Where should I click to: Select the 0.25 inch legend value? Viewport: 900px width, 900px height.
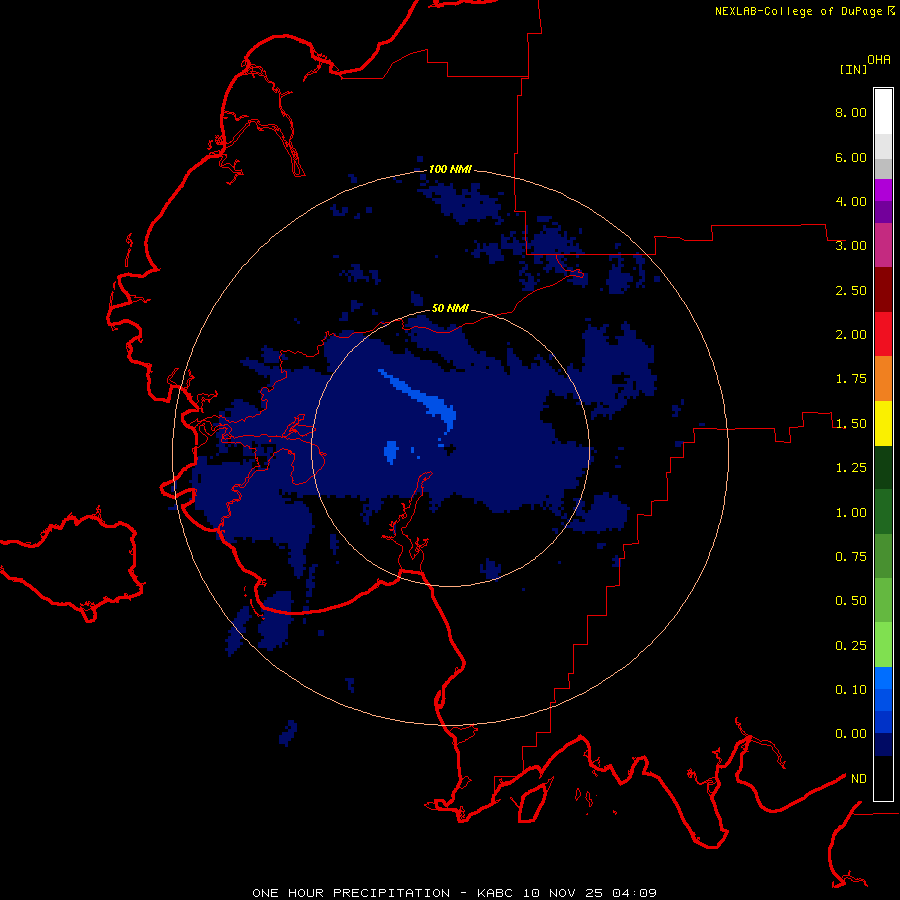click(851, 646)
